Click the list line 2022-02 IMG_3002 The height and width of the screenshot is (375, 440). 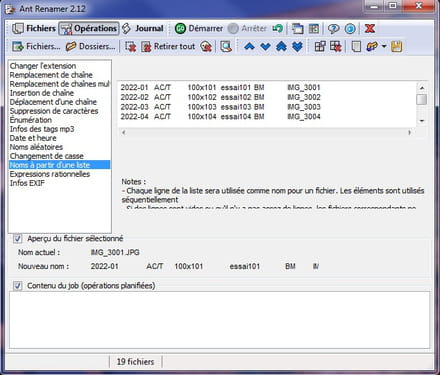coord(220,97)
